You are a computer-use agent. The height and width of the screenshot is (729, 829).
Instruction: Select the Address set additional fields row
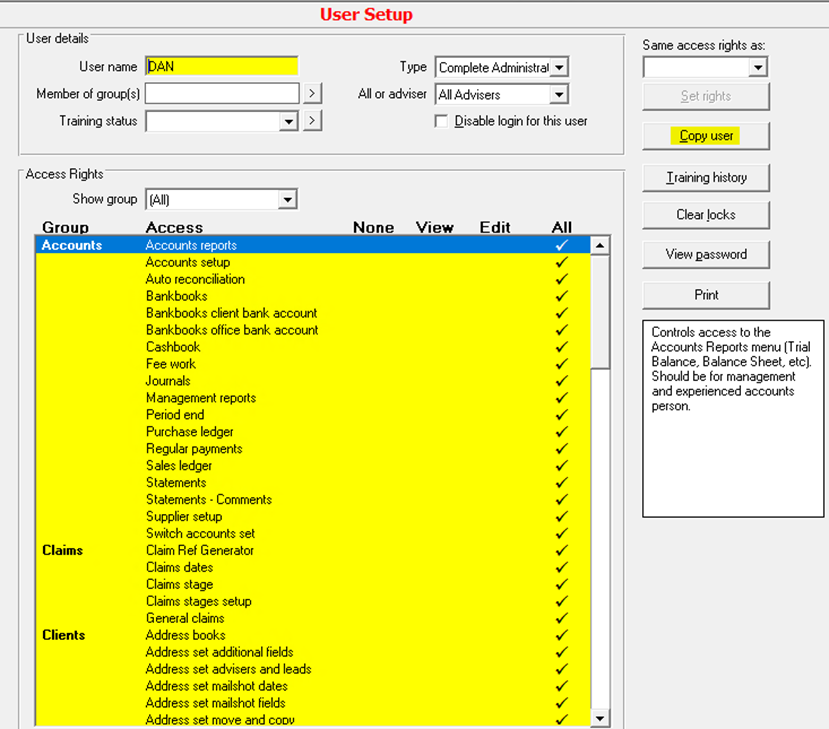(312, 652)
